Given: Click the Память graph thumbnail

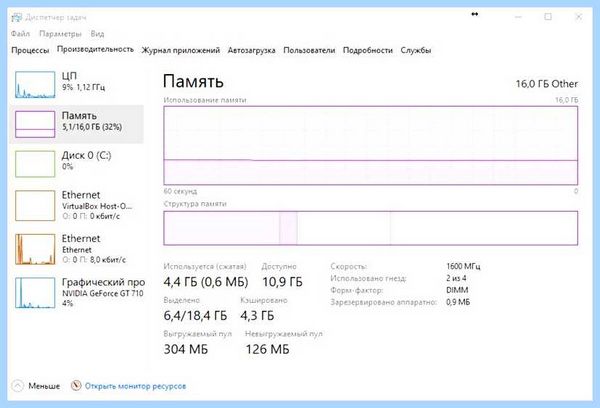Looking at the screenshot, I should 35,124.
